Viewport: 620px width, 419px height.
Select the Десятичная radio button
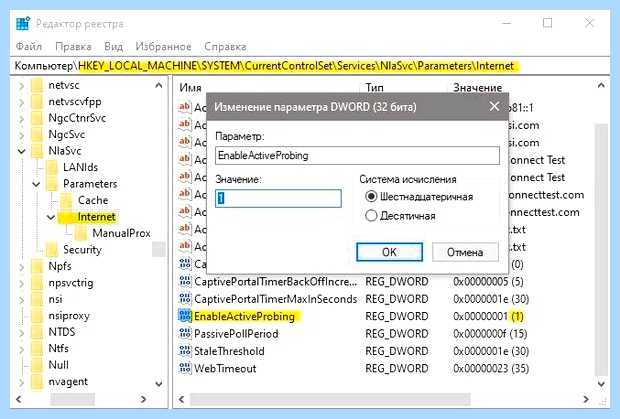[371, 215]
